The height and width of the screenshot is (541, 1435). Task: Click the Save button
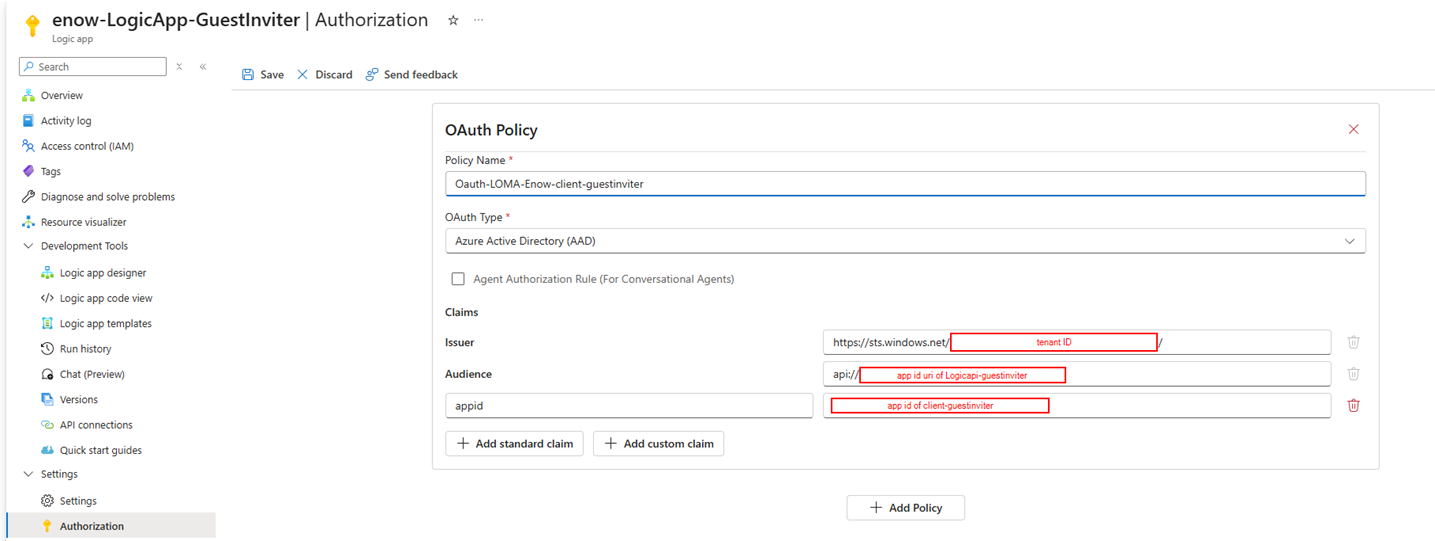click(x=263, y=75)
